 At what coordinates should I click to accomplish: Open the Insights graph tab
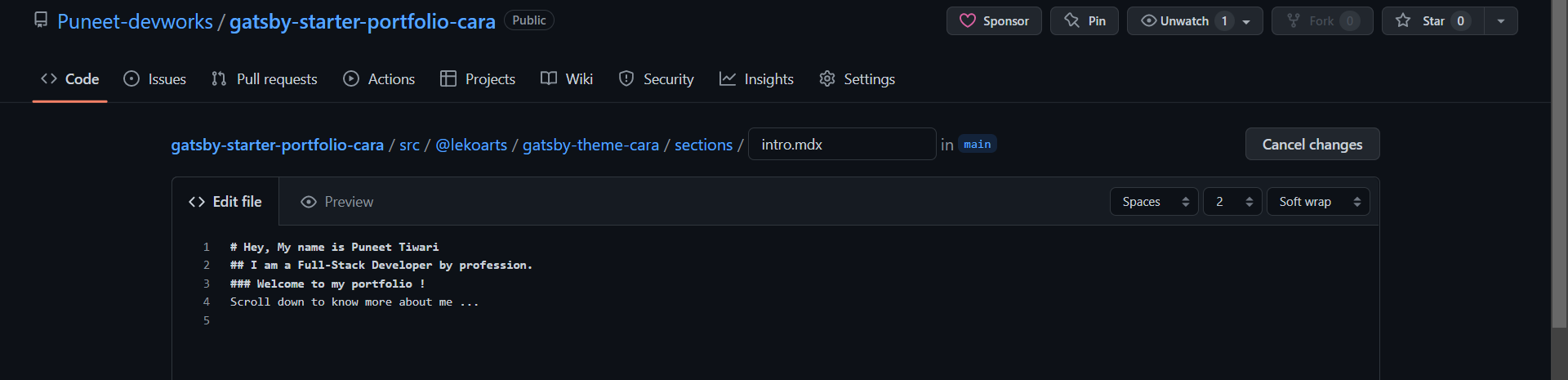click(x=756, y=78)
